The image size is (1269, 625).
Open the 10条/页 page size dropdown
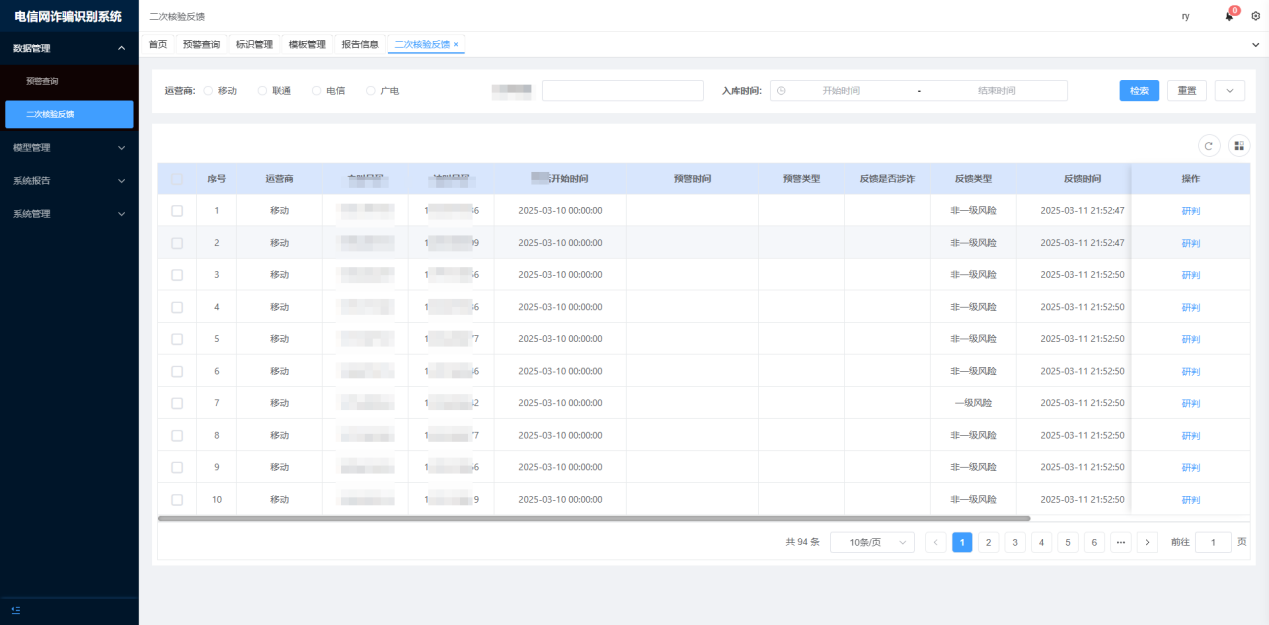pyautogui.click(x=872, y=542)
